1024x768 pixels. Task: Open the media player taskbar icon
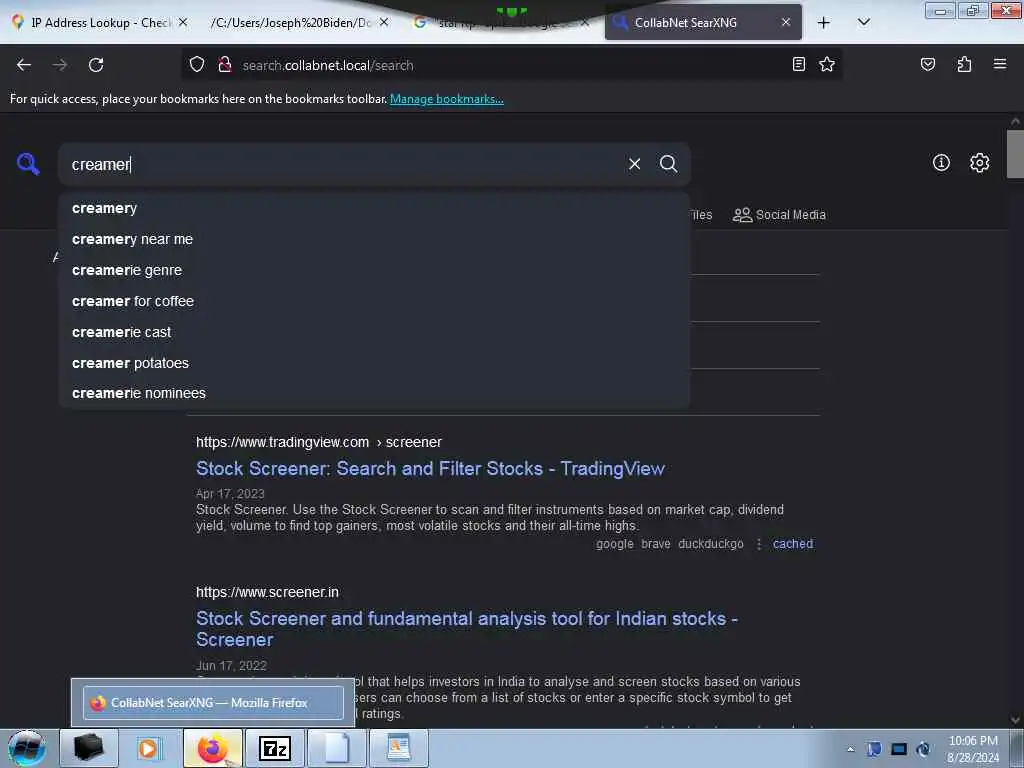(148, 748)
